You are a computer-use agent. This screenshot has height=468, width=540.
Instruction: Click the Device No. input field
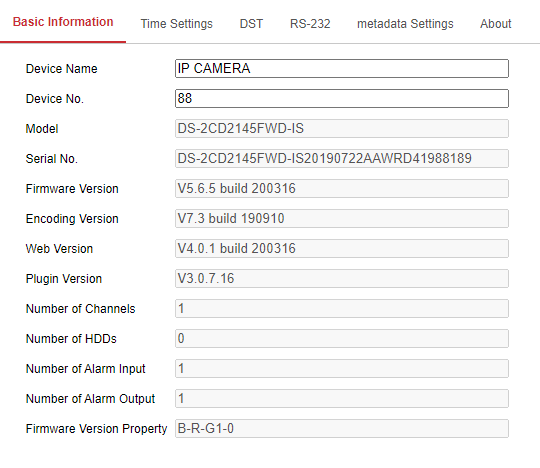coord(342,98)
